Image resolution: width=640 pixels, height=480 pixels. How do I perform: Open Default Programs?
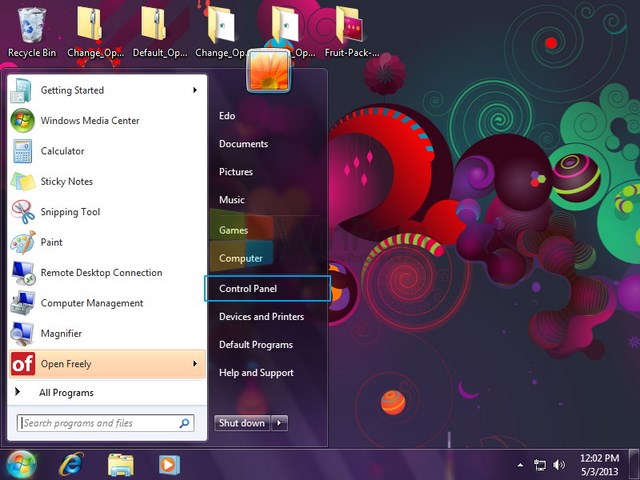256,345
